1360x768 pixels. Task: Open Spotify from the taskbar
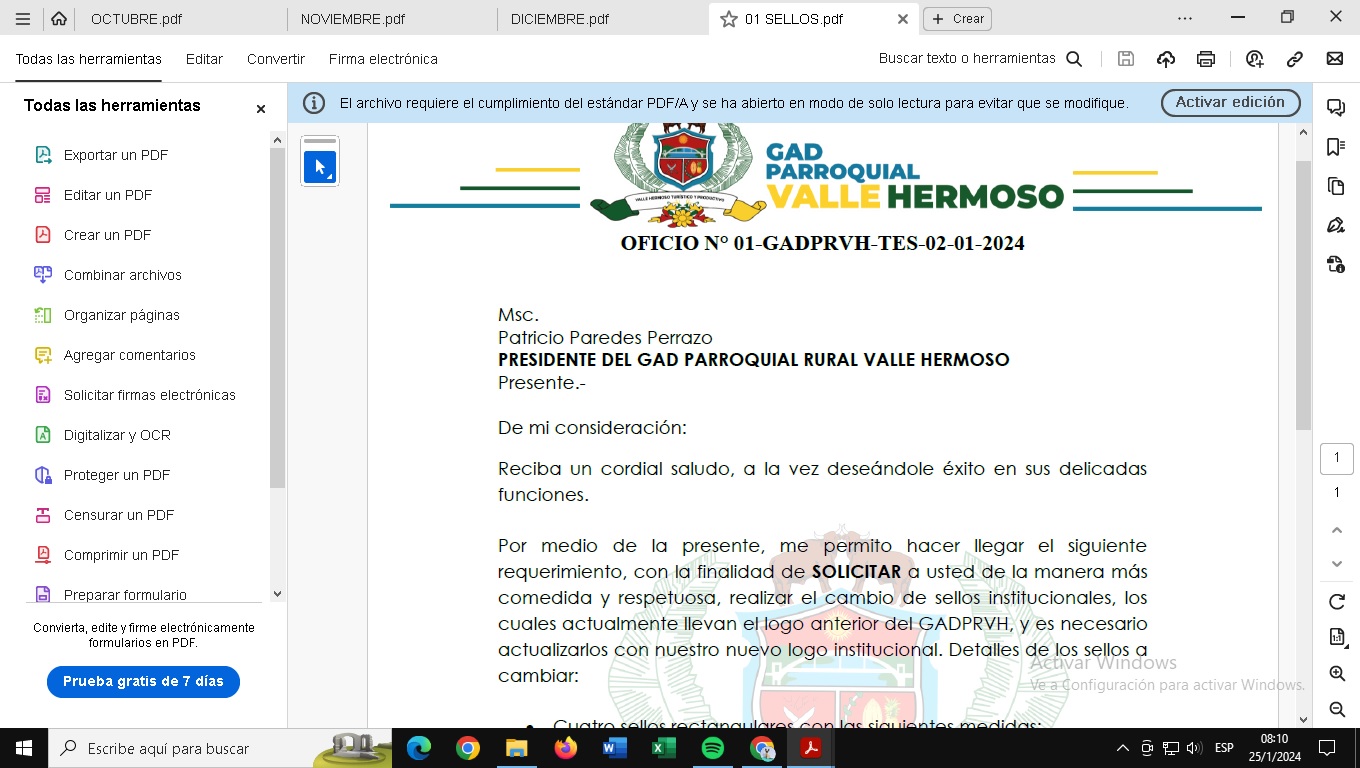pos(713,748)
